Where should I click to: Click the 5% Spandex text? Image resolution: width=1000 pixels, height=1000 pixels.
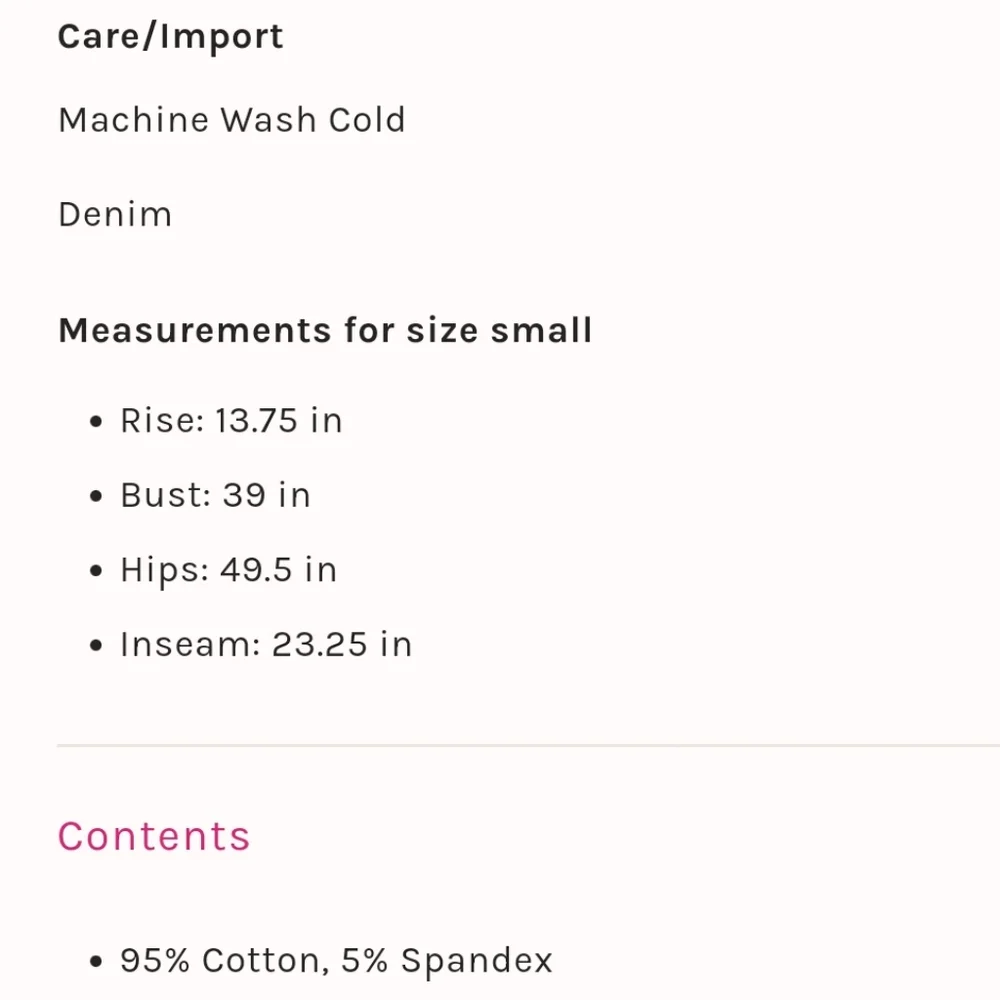point(447,961)
